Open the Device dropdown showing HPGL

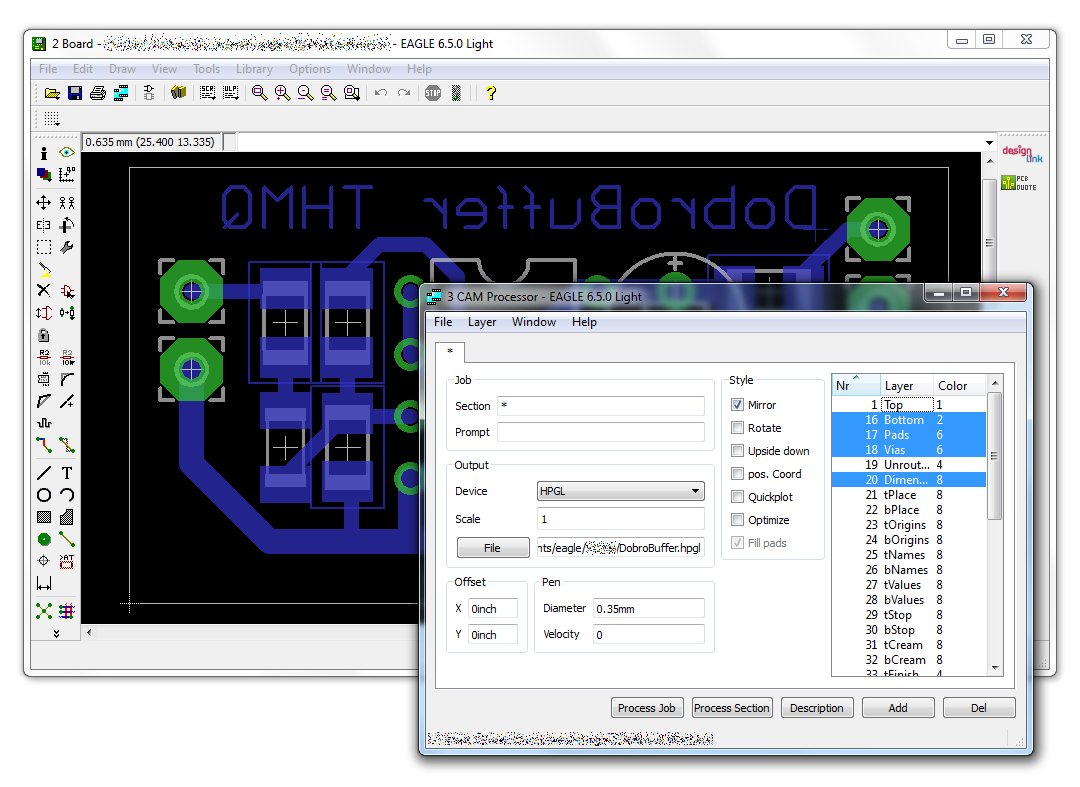coord(620,491)
